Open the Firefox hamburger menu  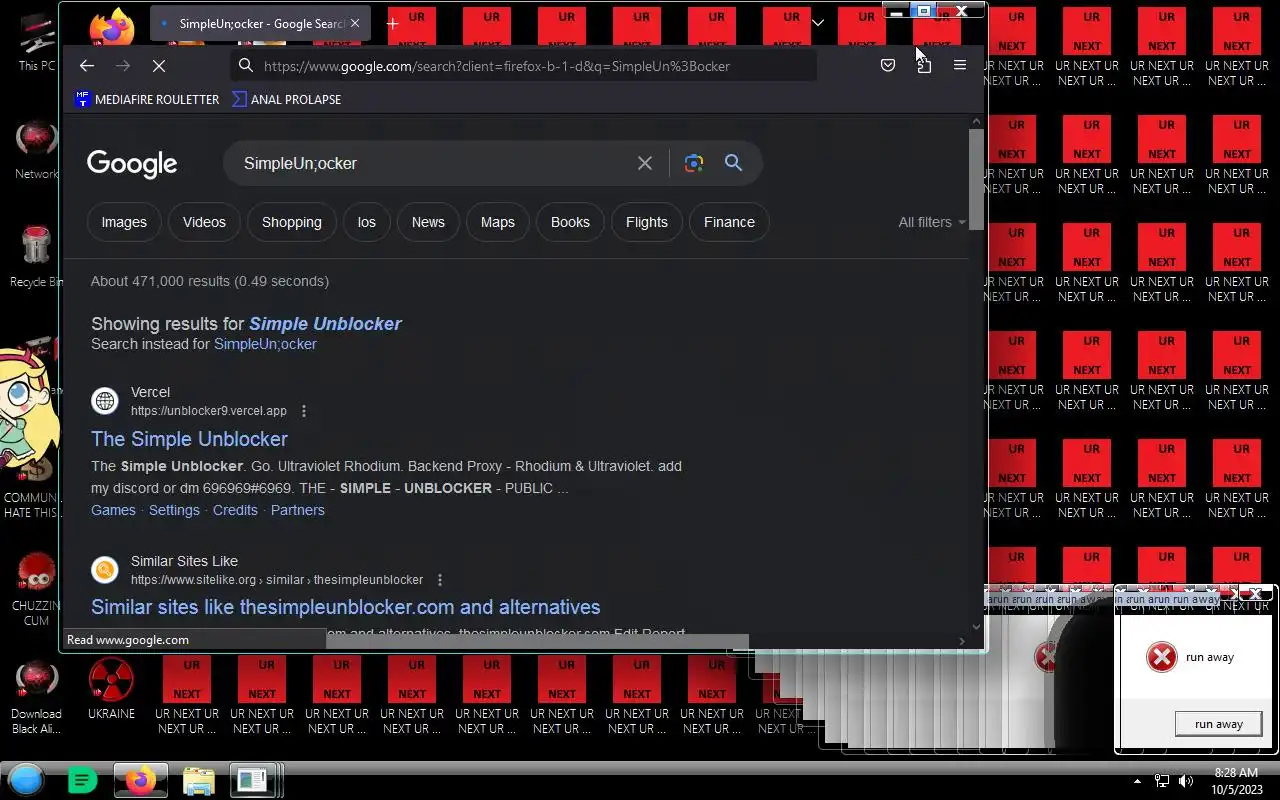(x=960, y=65)
